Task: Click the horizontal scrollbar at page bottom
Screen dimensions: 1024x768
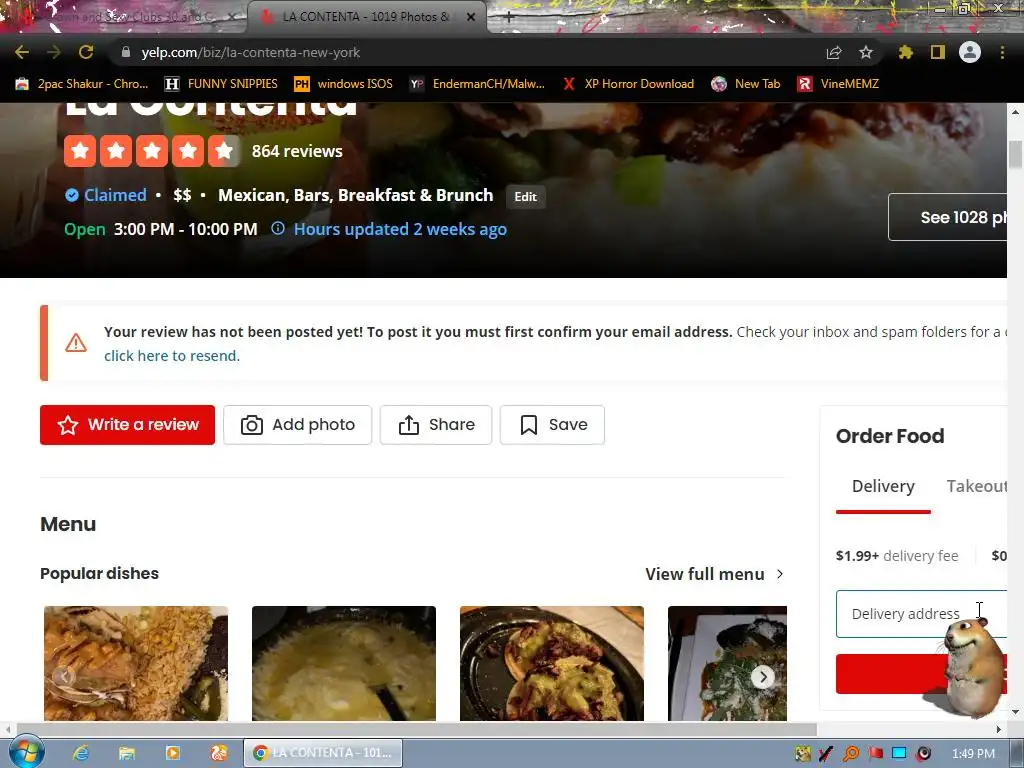Action: [417, 729]
